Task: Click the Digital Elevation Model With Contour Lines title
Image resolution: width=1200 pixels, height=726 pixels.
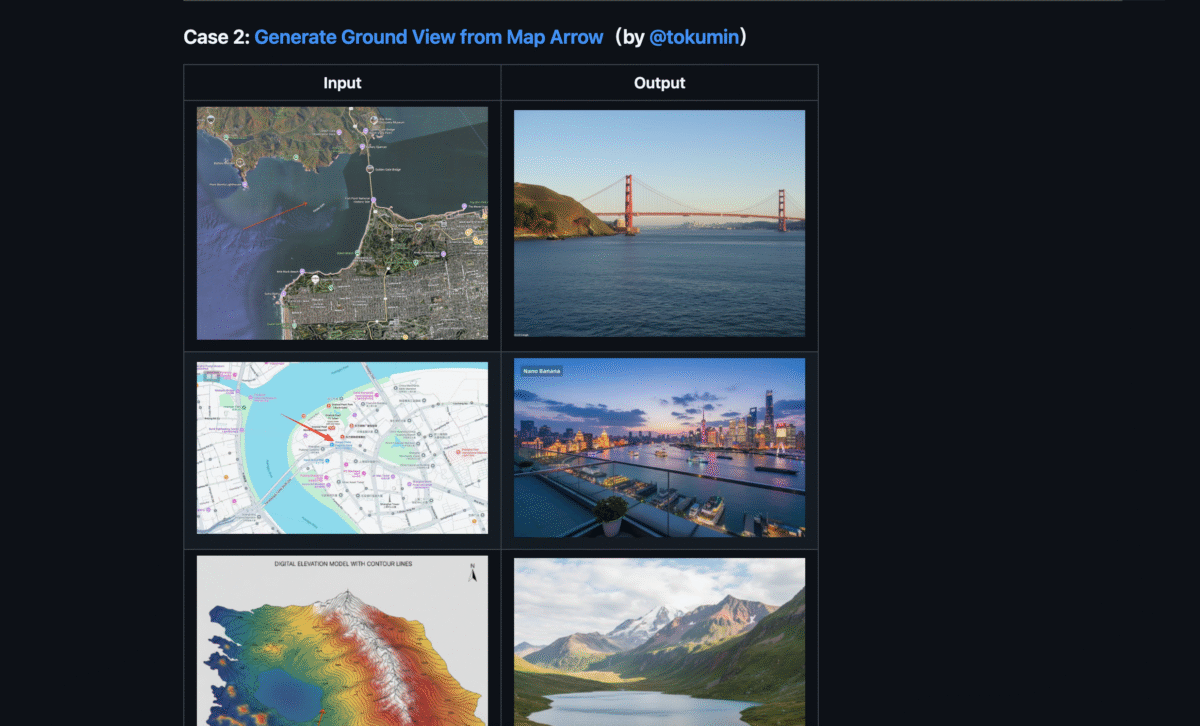Action: 343,564
